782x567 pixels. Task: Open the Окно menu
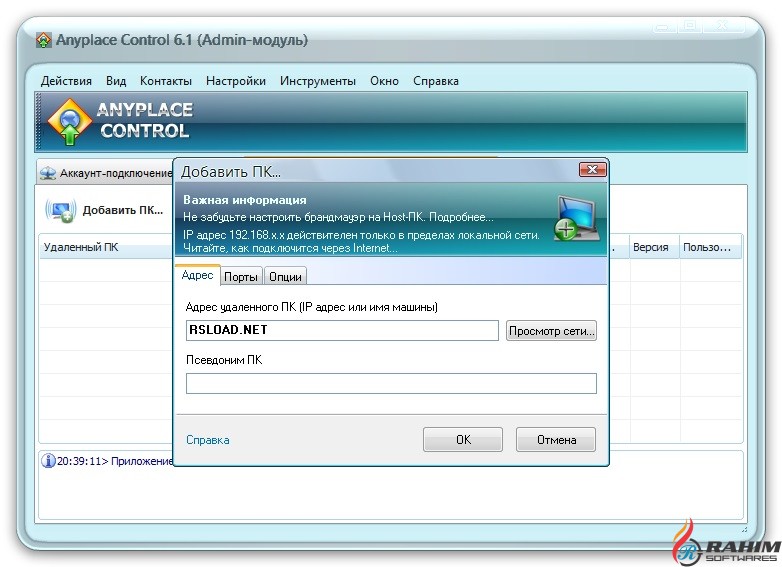point(384,81)
